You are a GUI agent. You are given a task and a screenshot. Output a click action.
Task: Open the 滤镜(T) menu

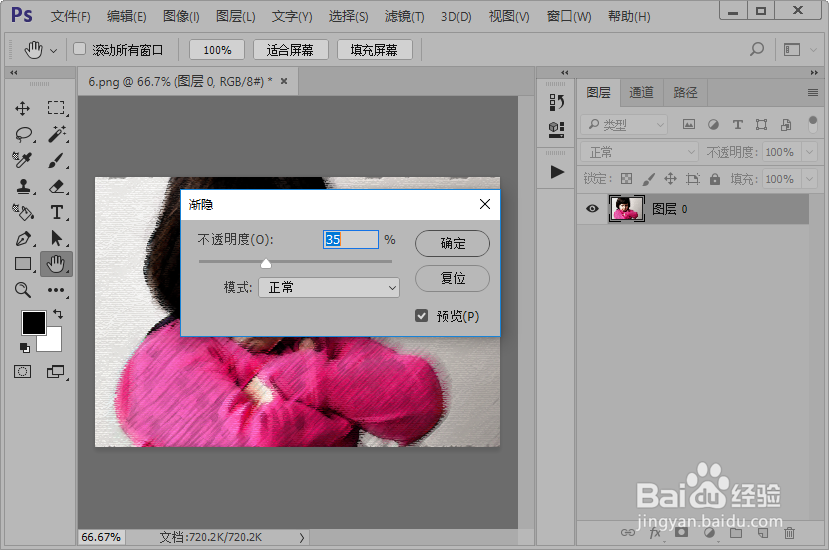pyautogui.click(x=404, y=16)
